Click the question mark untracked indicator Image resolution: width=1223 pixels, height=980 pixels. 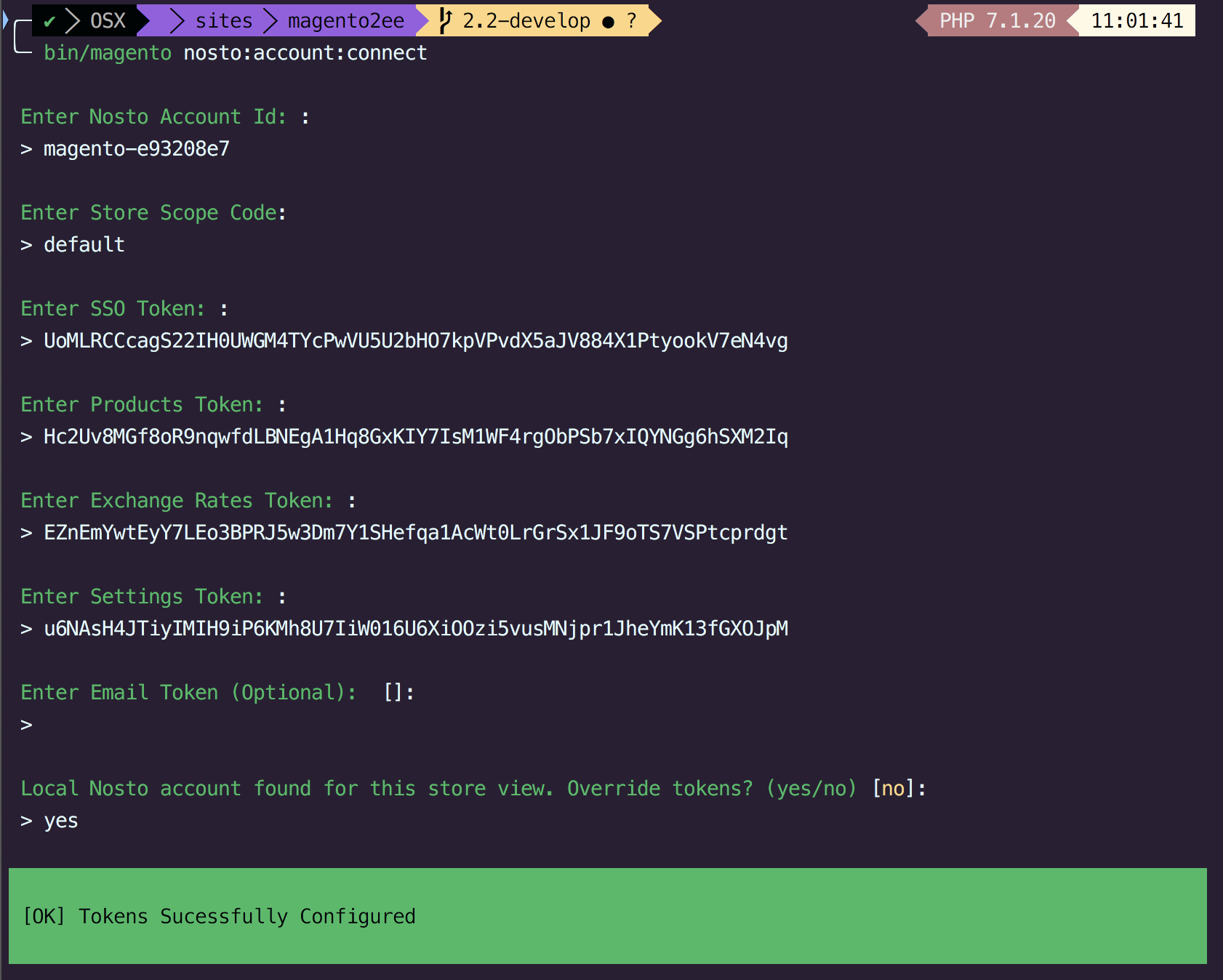point(632,21)
